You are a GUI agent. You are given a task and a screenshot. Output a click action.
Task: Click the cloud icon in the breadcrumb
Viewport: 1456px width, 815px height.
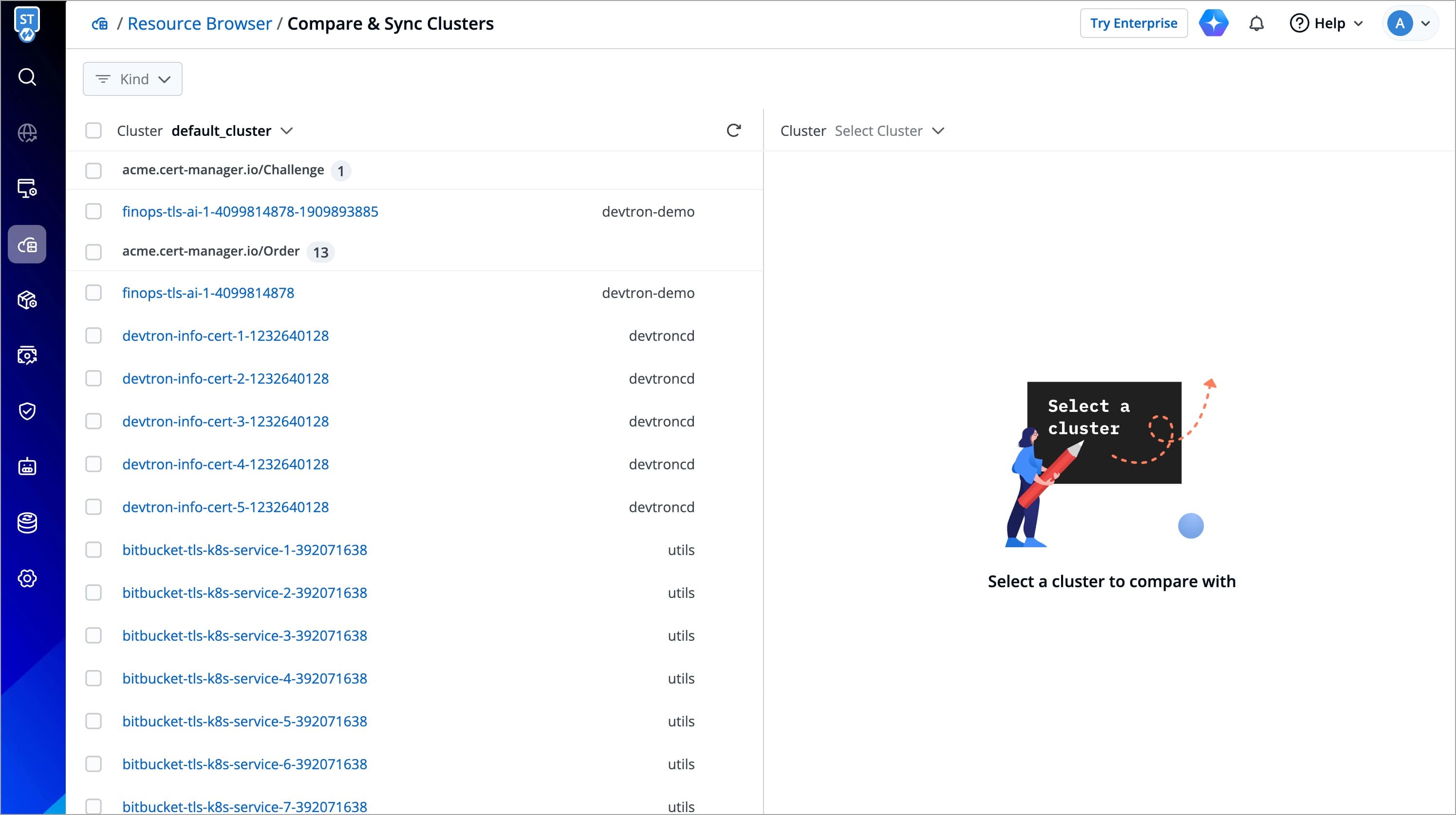click(x=100, y=24)
